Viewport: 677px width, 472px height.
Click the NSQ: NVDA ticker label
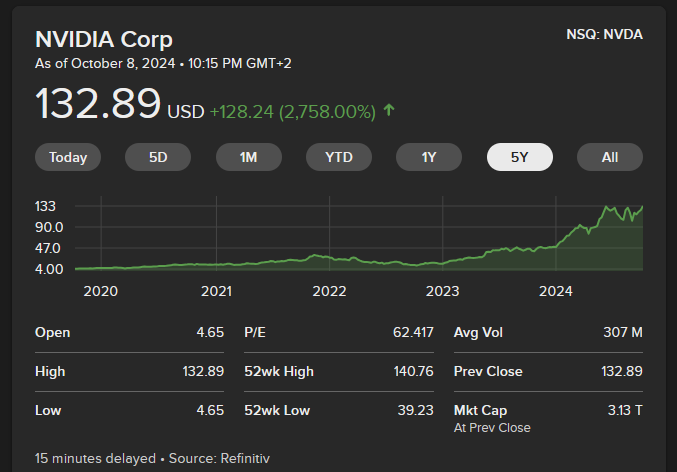[604, 34]
